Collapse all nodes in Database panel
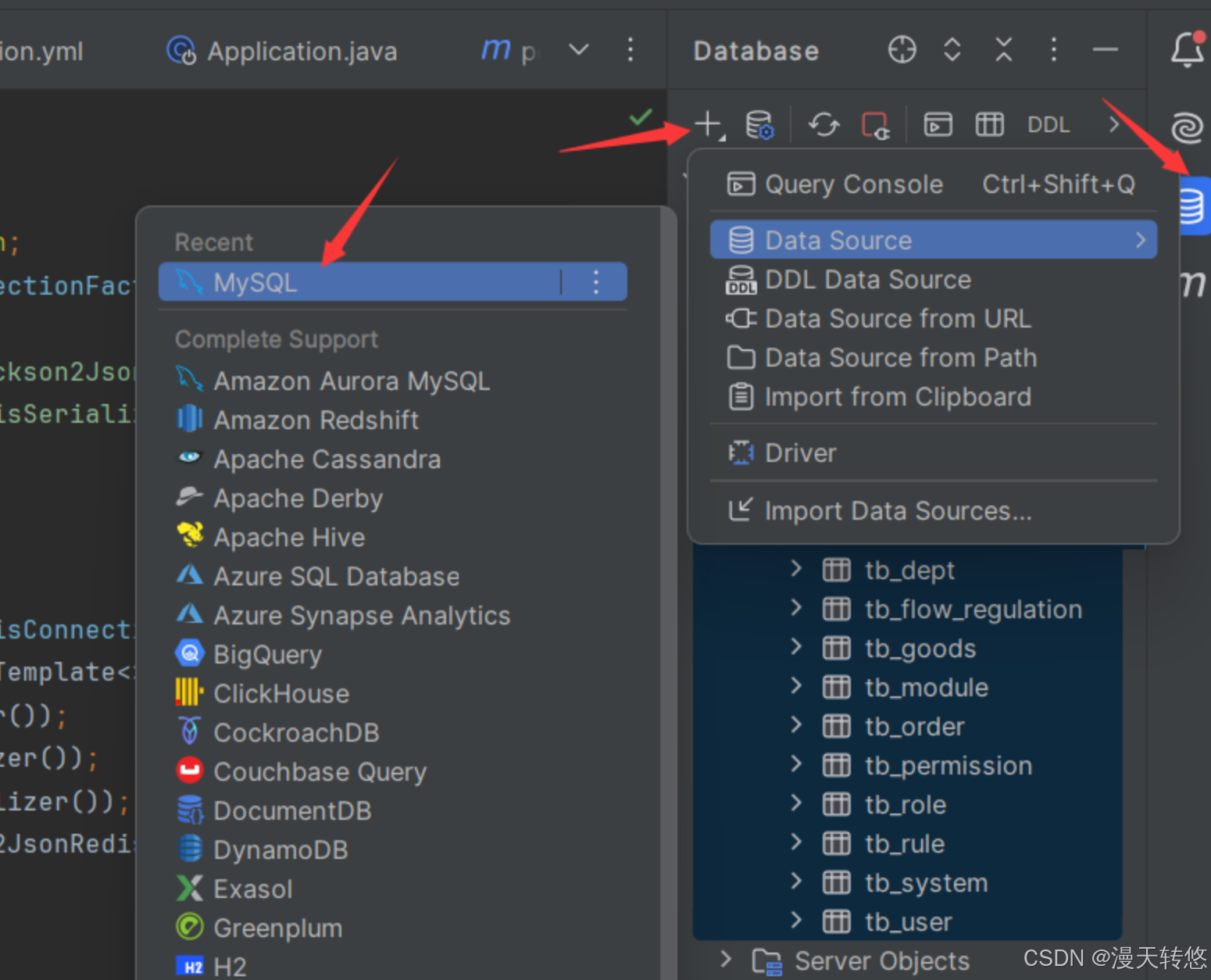The width and height of the screenshot is (1211, 980). 1003,49
